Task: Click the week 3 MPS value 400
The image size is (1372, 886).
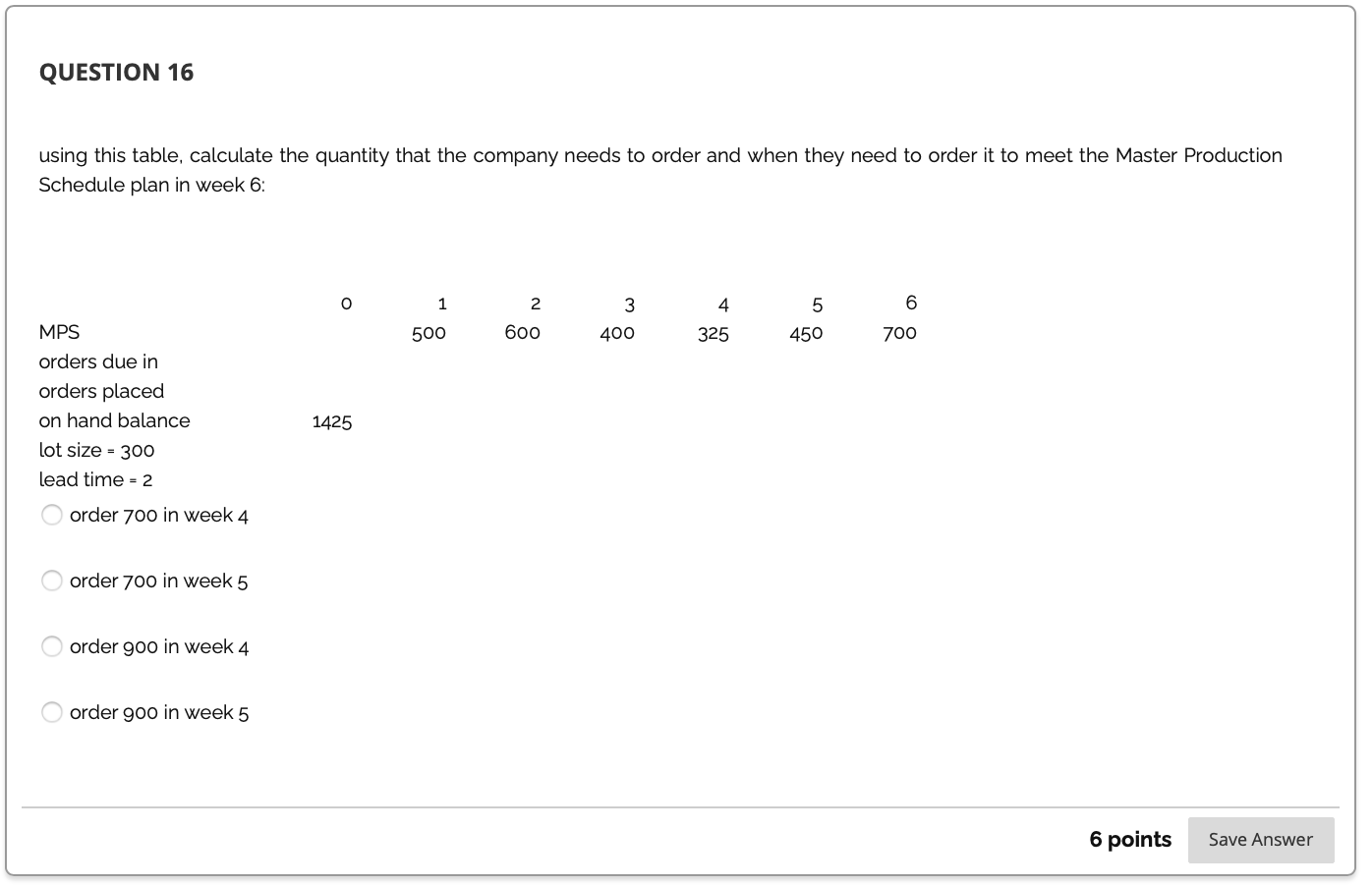Action: coord(617,333)
